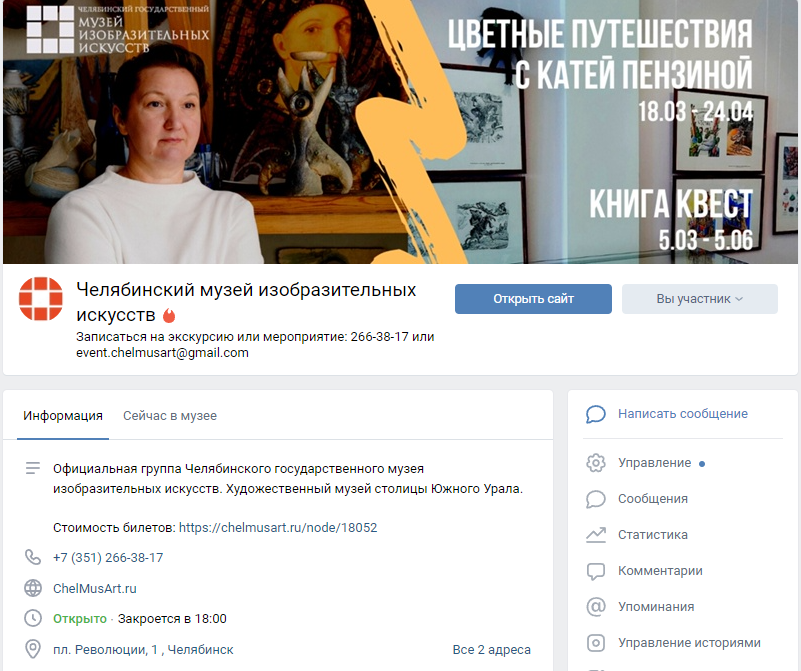Click the description lines icon
The width and height of the screenshot is (801, 671).
(33, 468)
